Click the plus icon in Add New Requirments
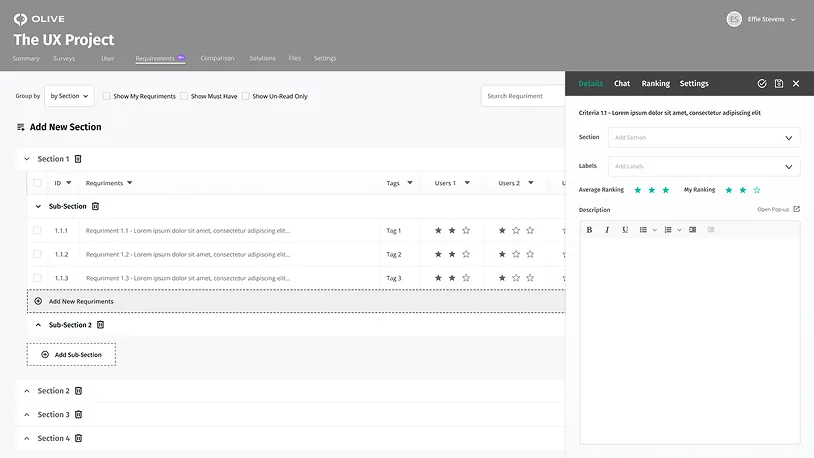This screenshot has height=458, width=814. pos(38,301)
